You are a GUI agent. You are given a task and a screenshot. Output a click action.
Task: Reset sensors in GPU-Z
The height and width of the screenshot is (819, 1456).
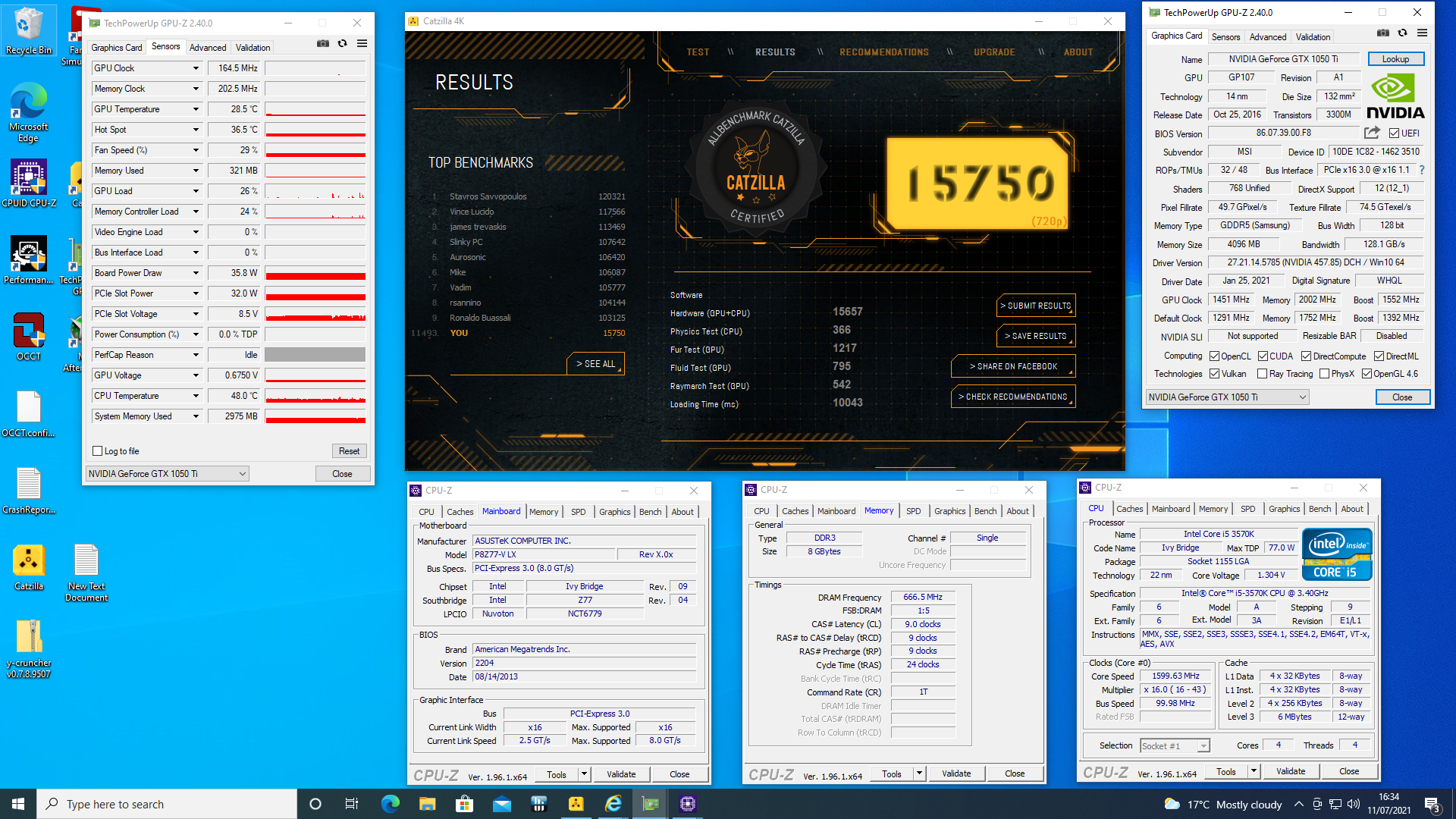click(x=349, y=451)
